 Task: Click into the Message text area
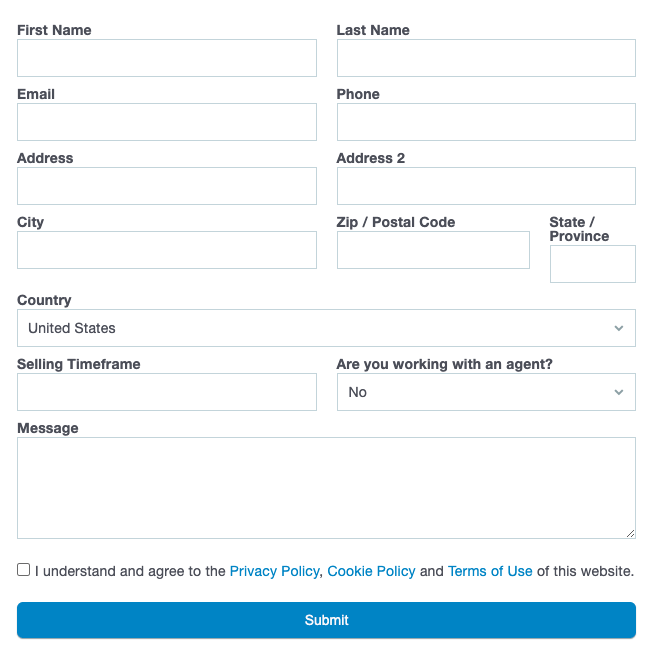pyautogui.click(x=326, y=488)
